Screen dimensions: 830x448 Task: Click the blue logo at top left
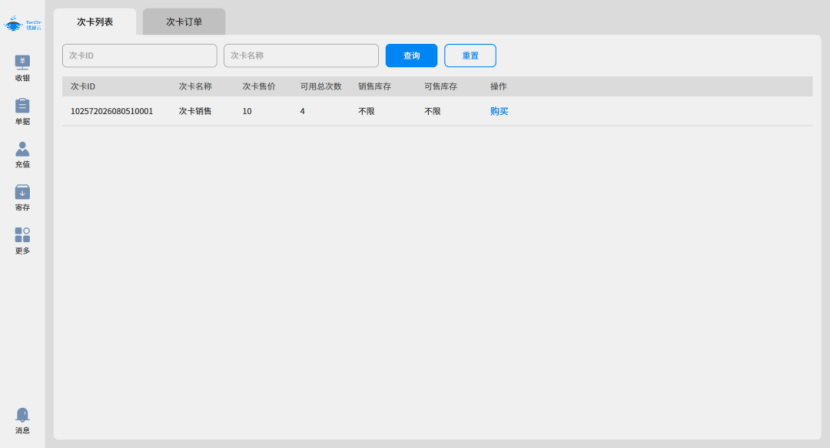click(x=22, y=24)
